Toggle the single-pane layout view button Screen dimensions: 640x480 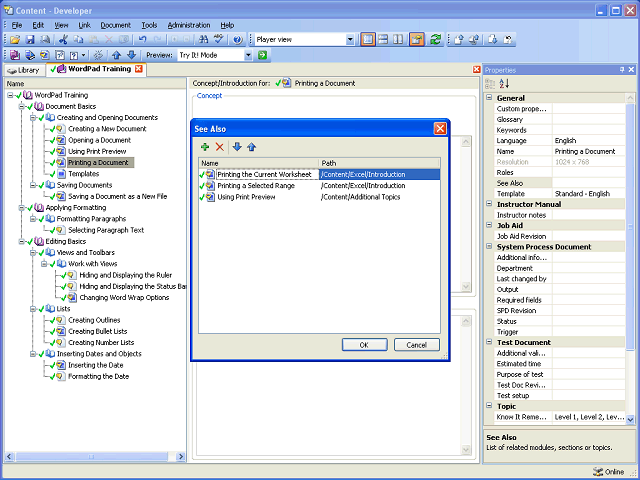tap(368, 40)
